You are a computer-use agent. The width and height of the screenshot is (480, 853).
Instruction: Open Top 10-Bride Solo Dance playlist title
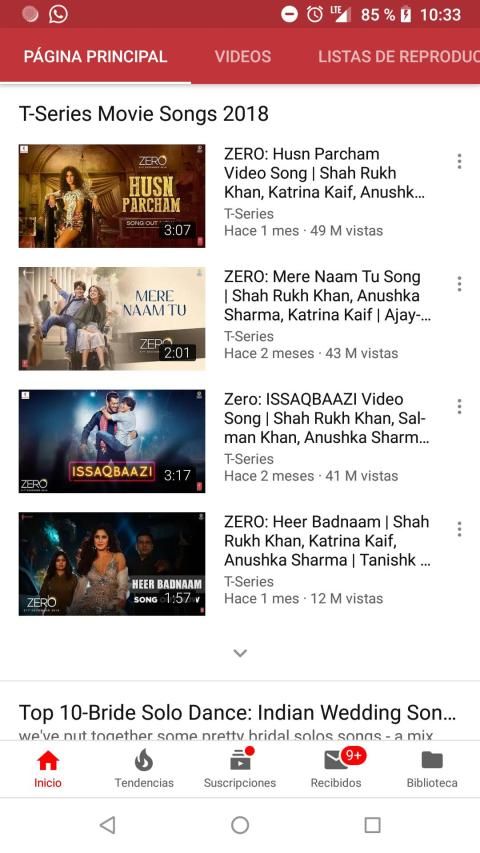[237, 712]
